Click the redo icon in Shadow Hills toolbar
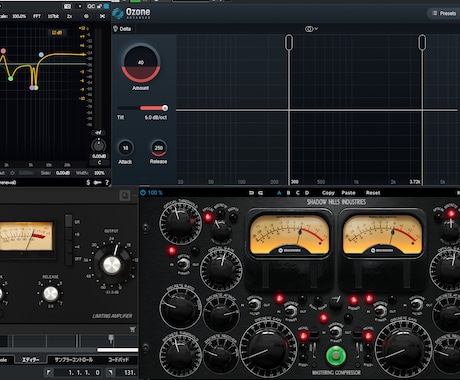This screenshot has height=380, width=460. click(x=261, y=193)
